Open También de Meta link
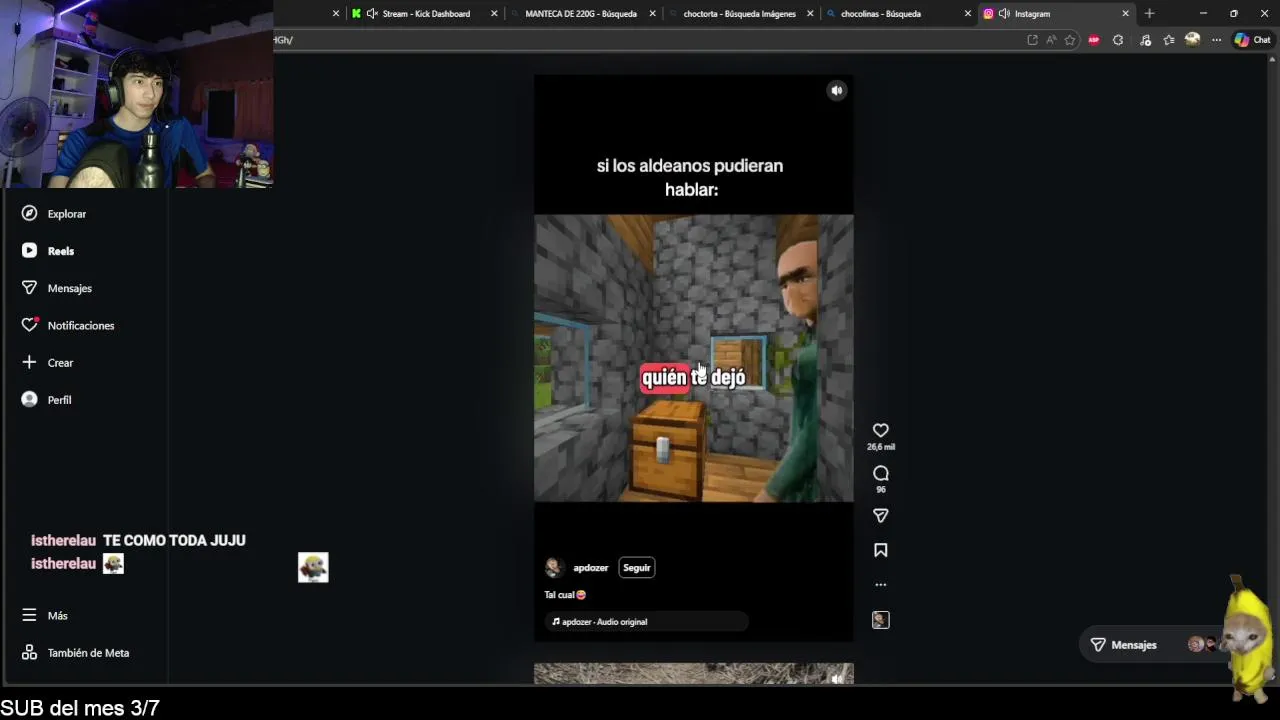 pos(76,652)
